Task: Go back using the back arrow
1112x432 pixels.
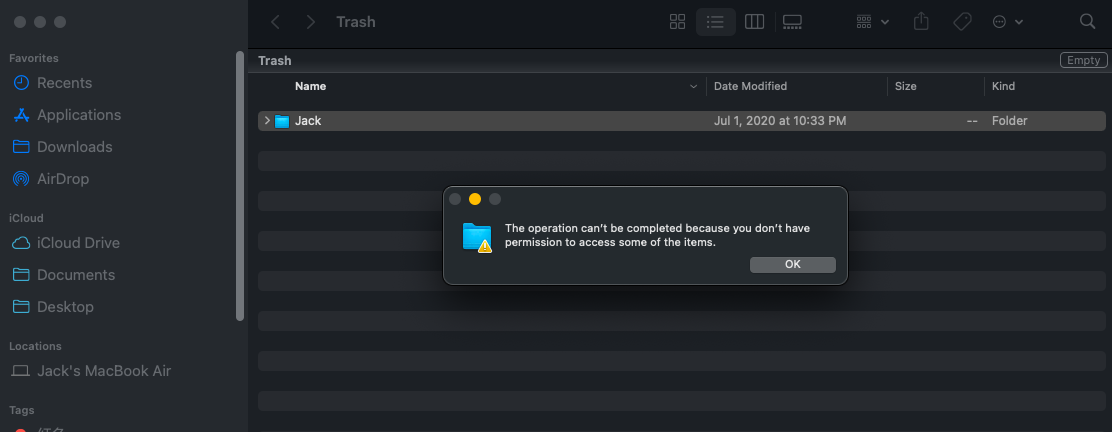Action: pyautogui.click(x=276, y=22)
